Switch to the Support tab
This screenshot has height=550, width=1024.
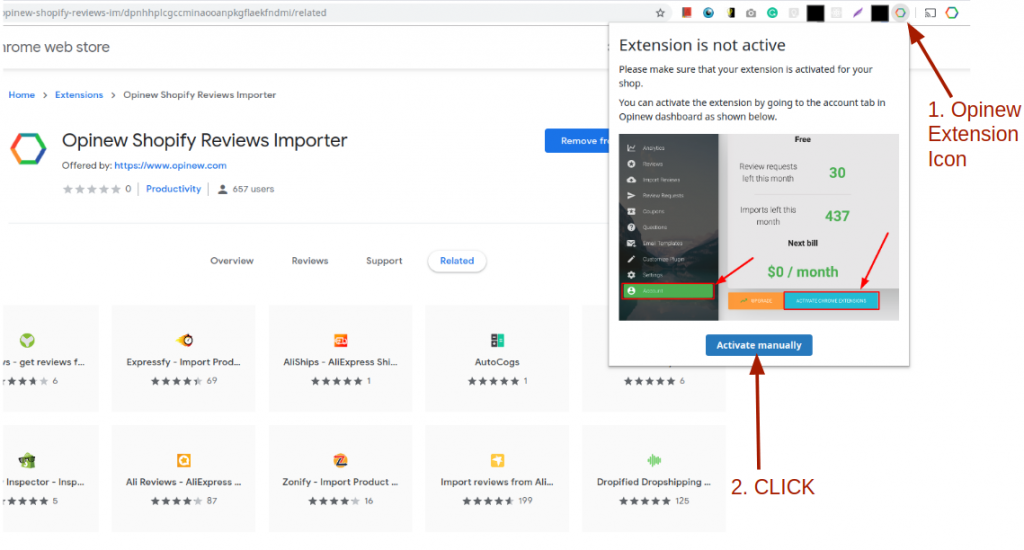click(x=384, y=261)
